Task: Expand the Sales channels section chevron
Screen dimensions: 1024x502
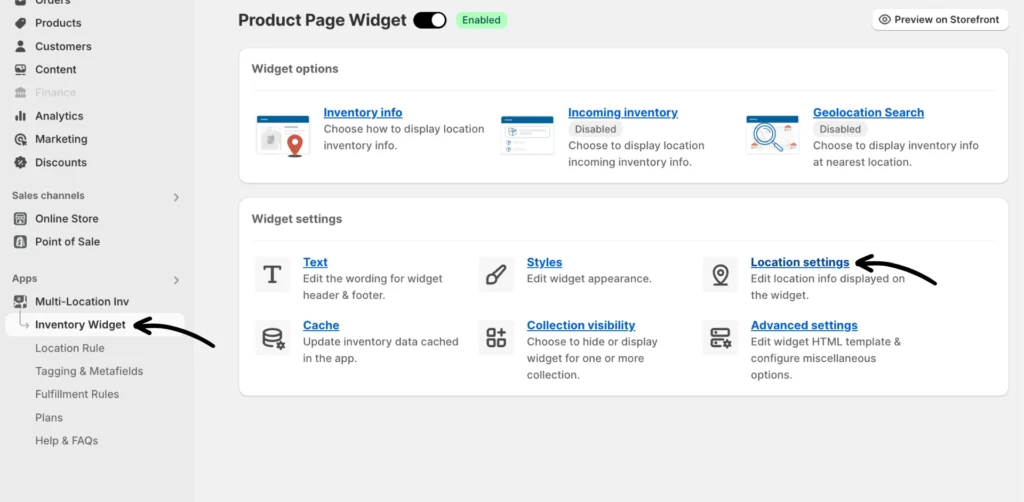Action: pyautogui.click(x=177, y=197)
